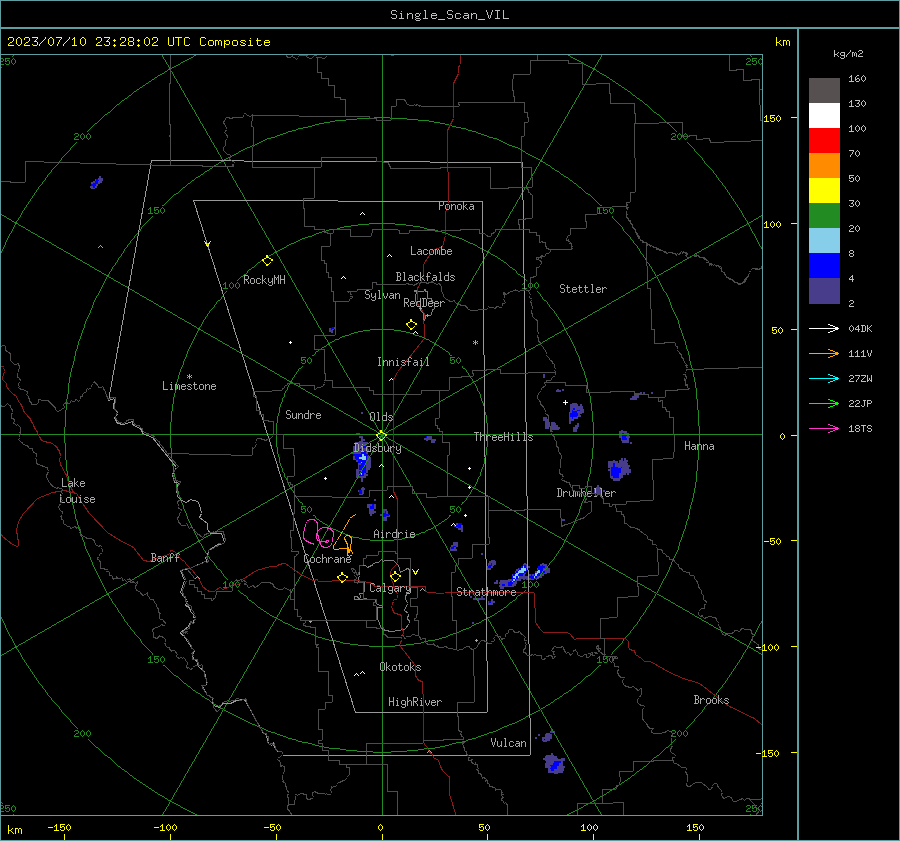Click the storm cell northeast of ThreeHills
Image resolution: width=900 pixels, height=841 pixels.
tap(575, 413)
